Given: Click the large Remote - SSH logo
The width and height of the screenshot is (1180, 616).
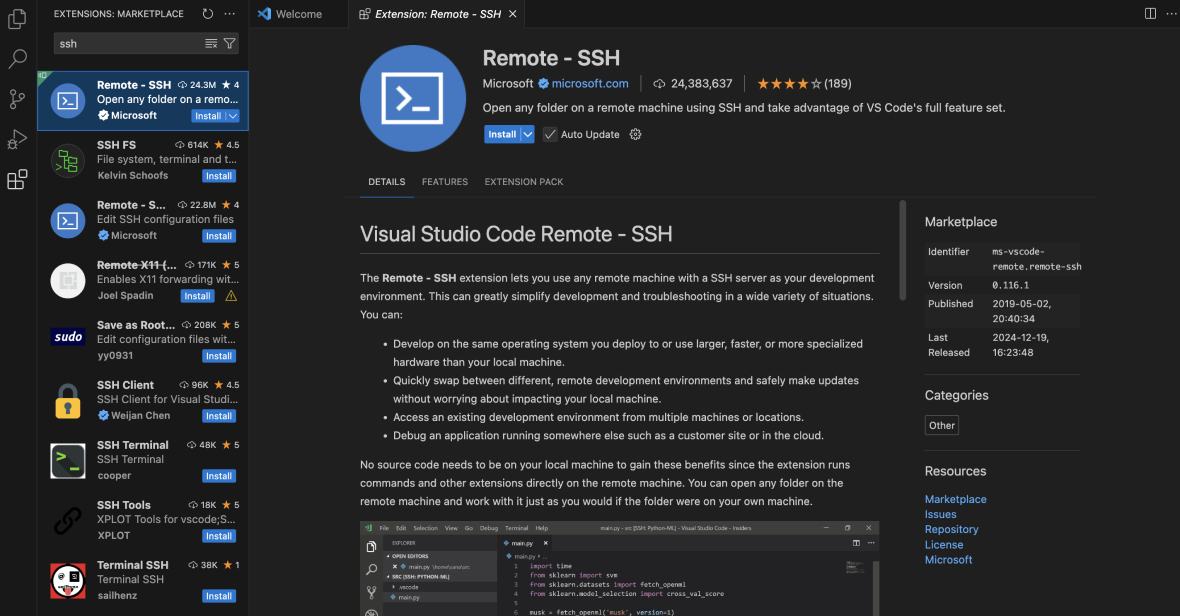Looking at the screenshot, I should click(412, 98).
